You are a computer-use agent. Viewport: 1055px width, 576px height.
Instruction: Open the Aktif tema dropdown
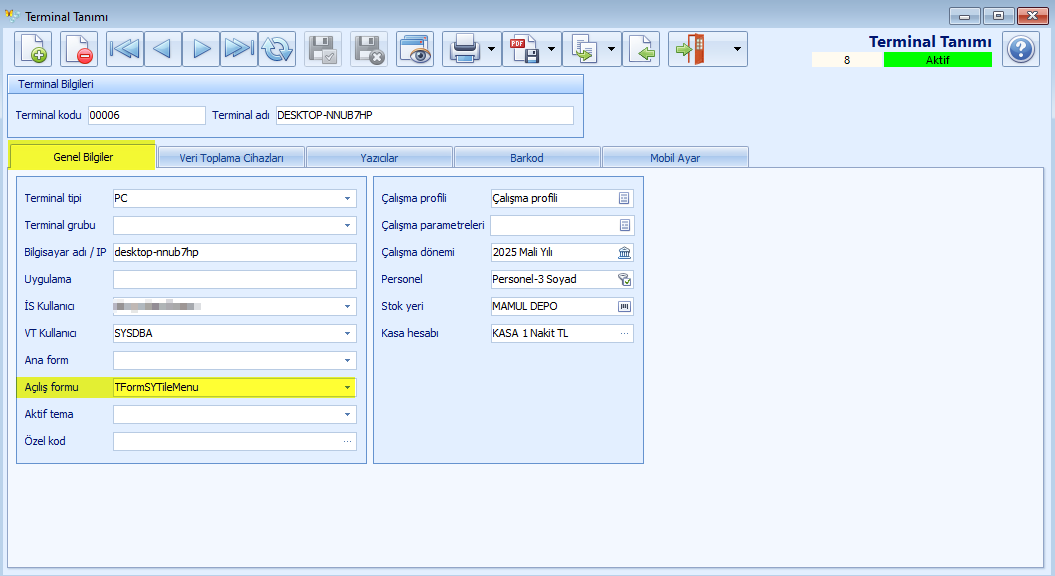(x=347, y=414)
